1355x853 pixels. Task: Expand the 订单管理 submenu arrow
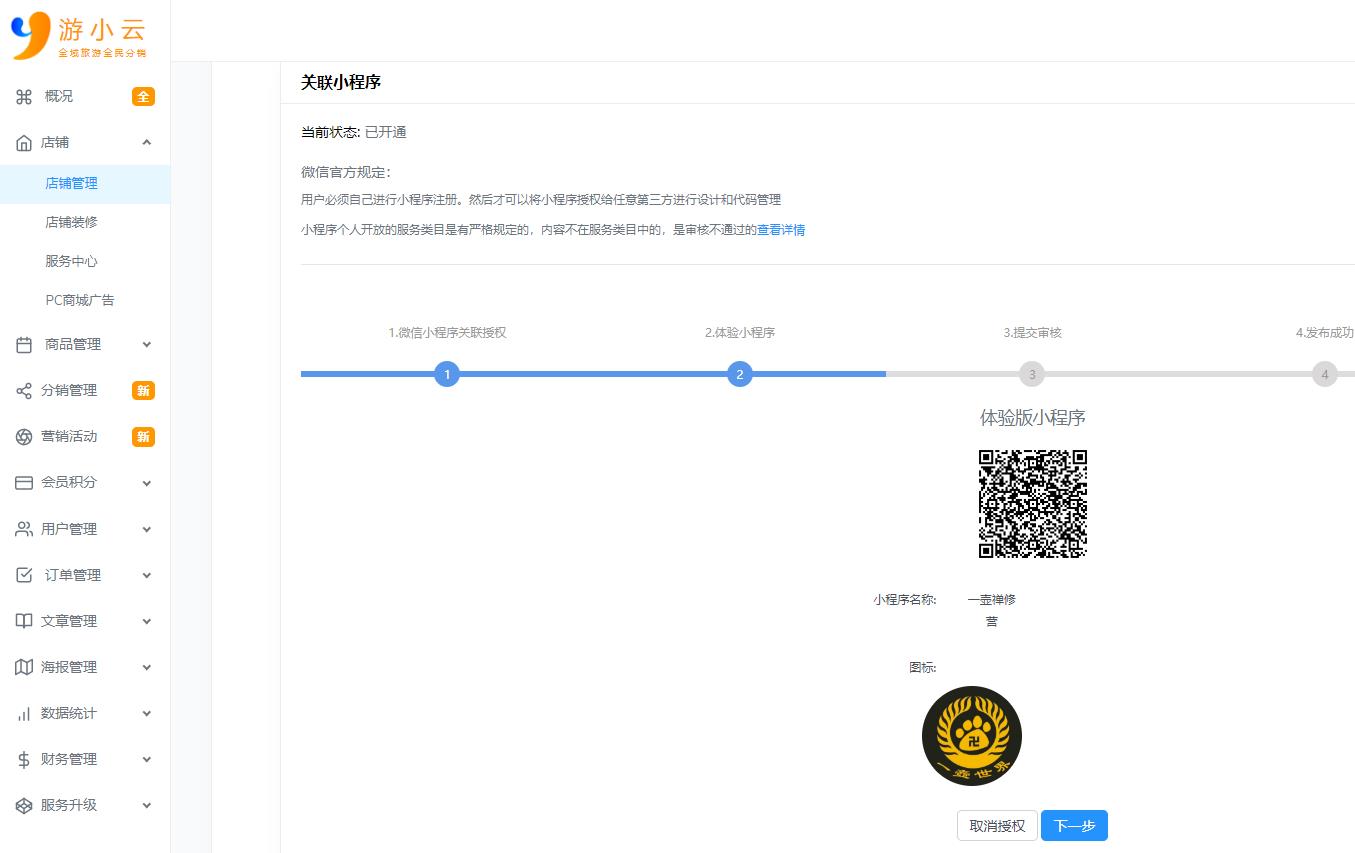(147, 575)
